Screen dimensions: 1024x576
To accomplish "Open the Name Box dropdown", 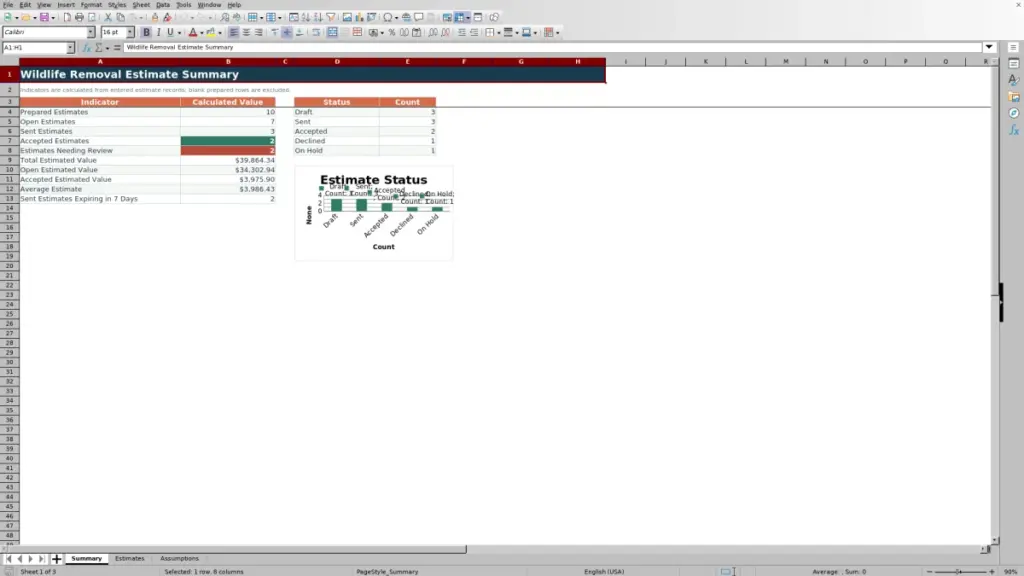I will click(71, 48).
